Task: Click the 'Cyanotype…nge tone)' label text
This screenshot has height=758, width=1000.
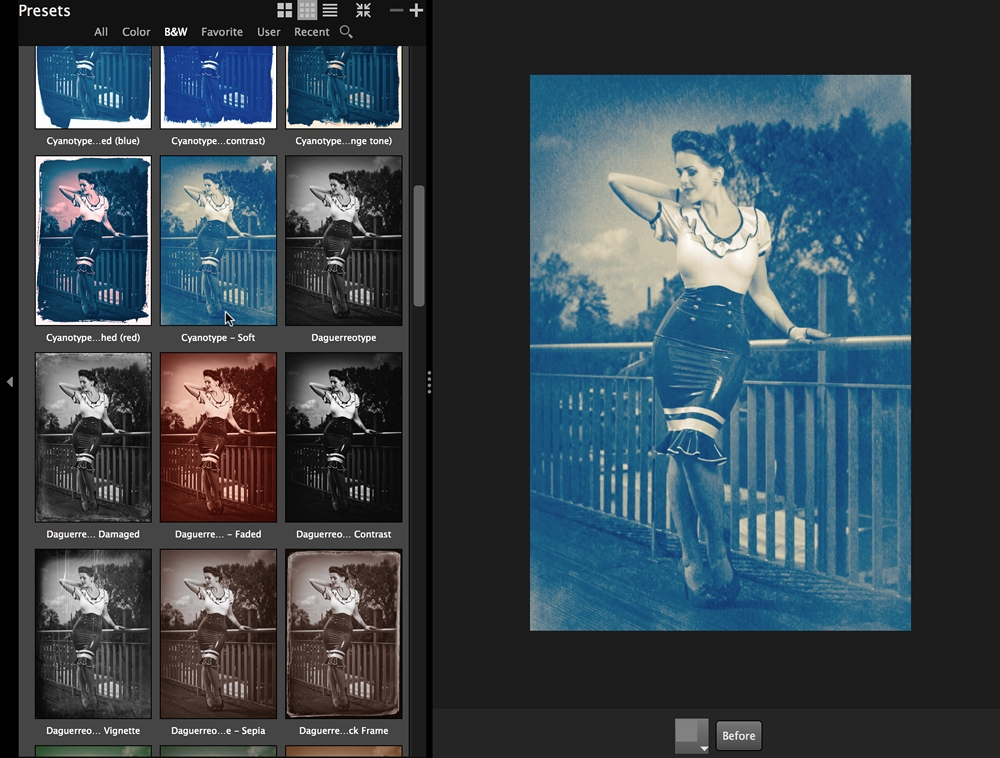Action: coord(344,141)
